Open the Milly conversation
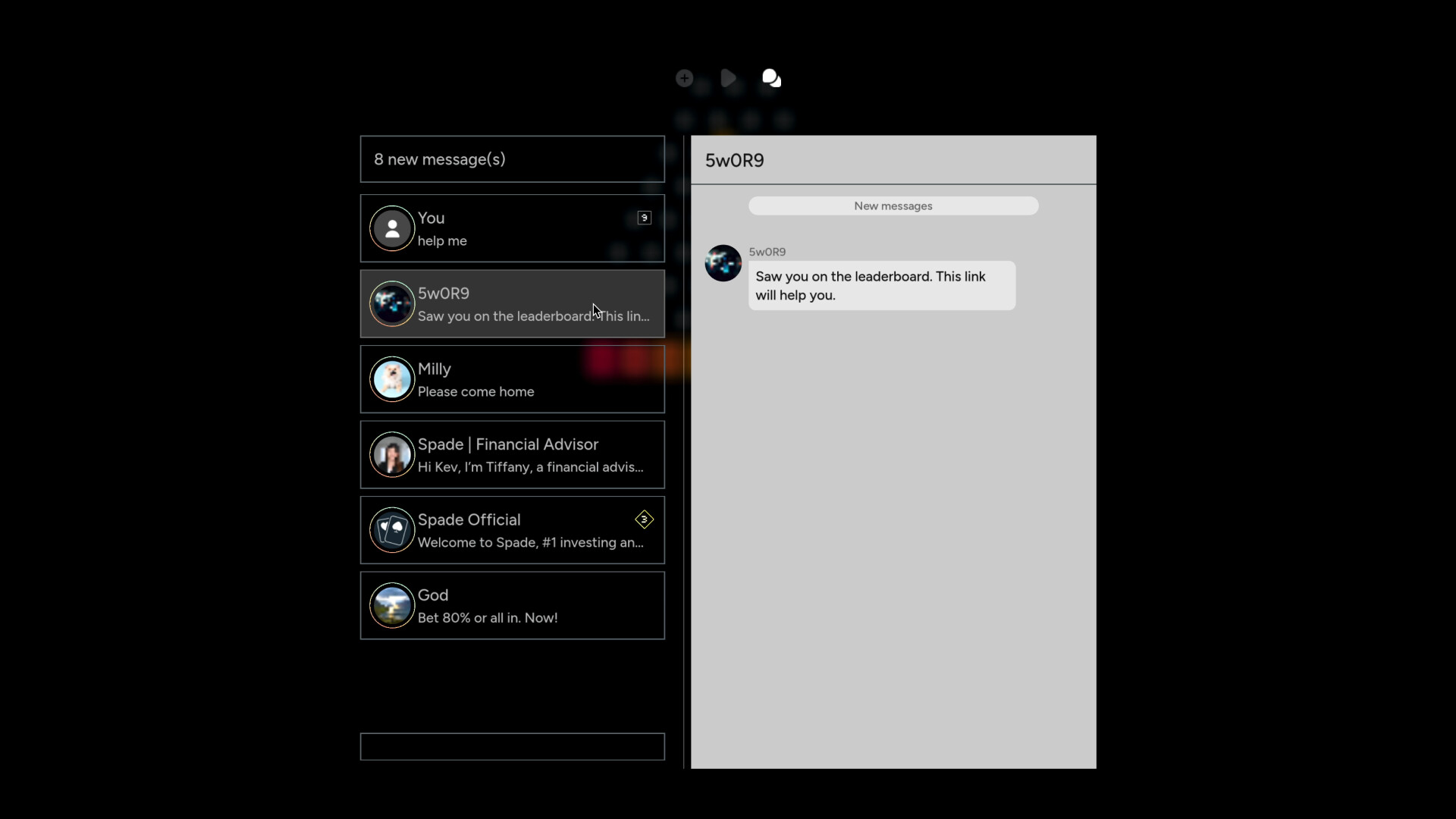Image resolution: width=1456 pixels, height=819 pixels. (511, 379)
